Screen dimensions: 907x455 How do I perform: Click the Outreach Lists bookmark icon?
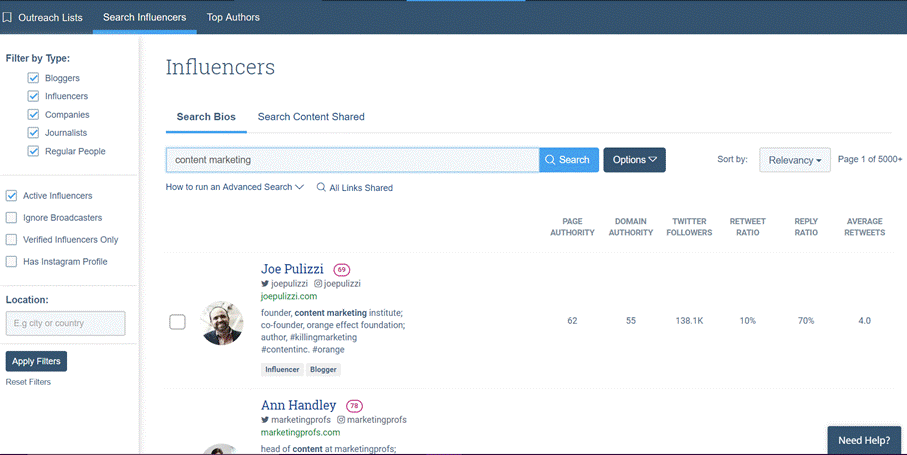(x=8, y=17)
